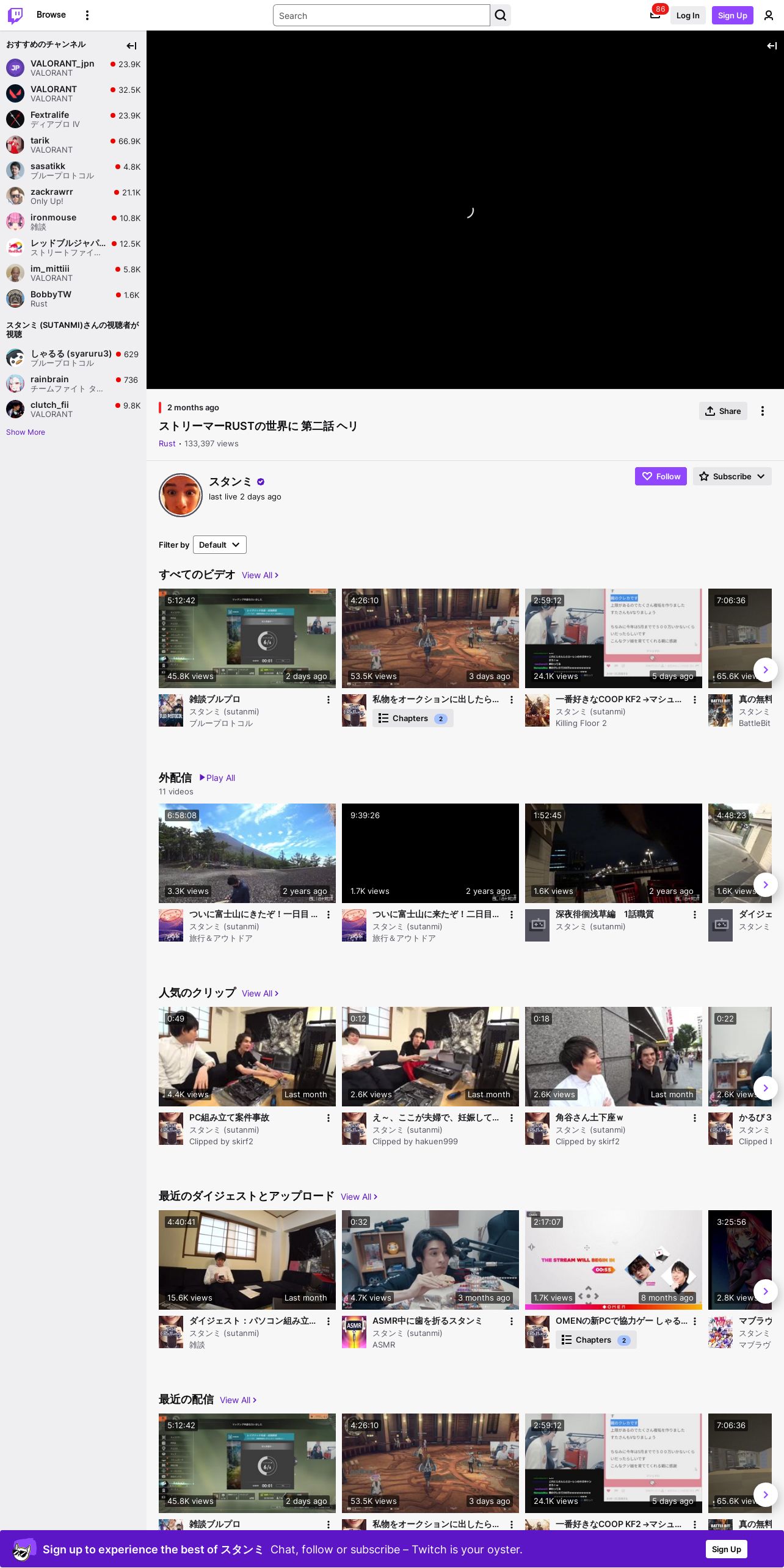View All in 最近の配信 section
This screenshot has height=1568, width=784.
pyautogui.click(x=238, y=1400)
